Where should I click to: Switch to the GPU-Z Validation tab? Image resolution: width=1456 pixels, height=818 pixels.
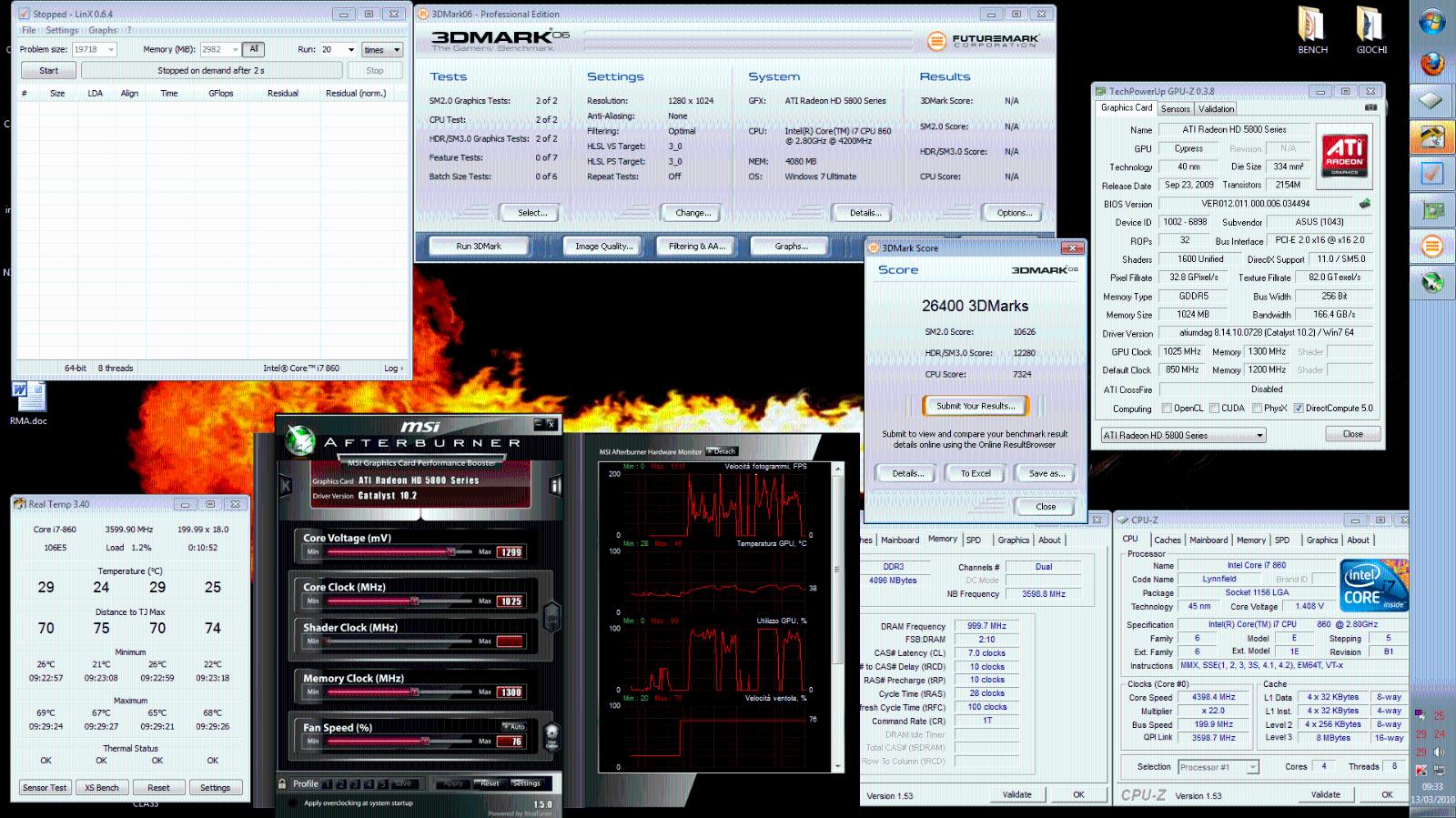coord(1216,108)
